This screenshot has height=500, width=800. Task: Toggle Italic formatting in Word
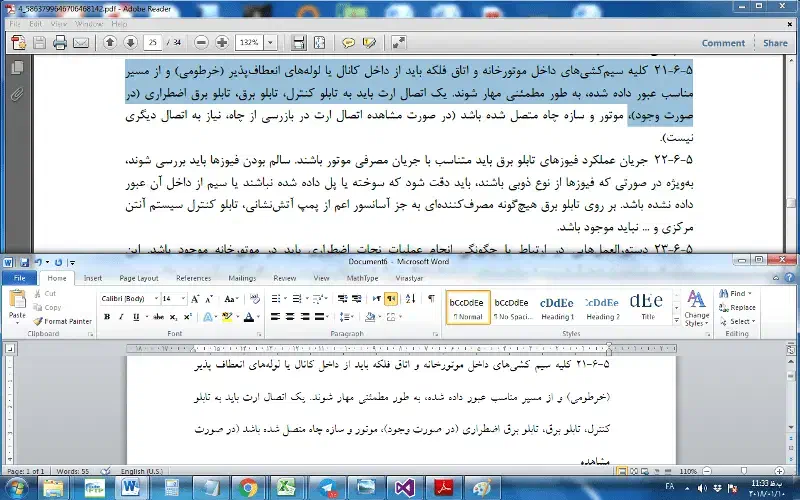point(121,317)
